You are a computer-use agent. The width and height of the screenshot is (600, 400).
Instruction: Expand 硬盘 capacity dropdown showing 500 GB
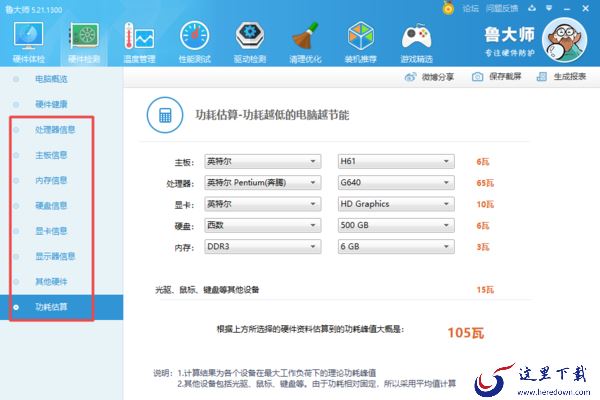(396, 225)
